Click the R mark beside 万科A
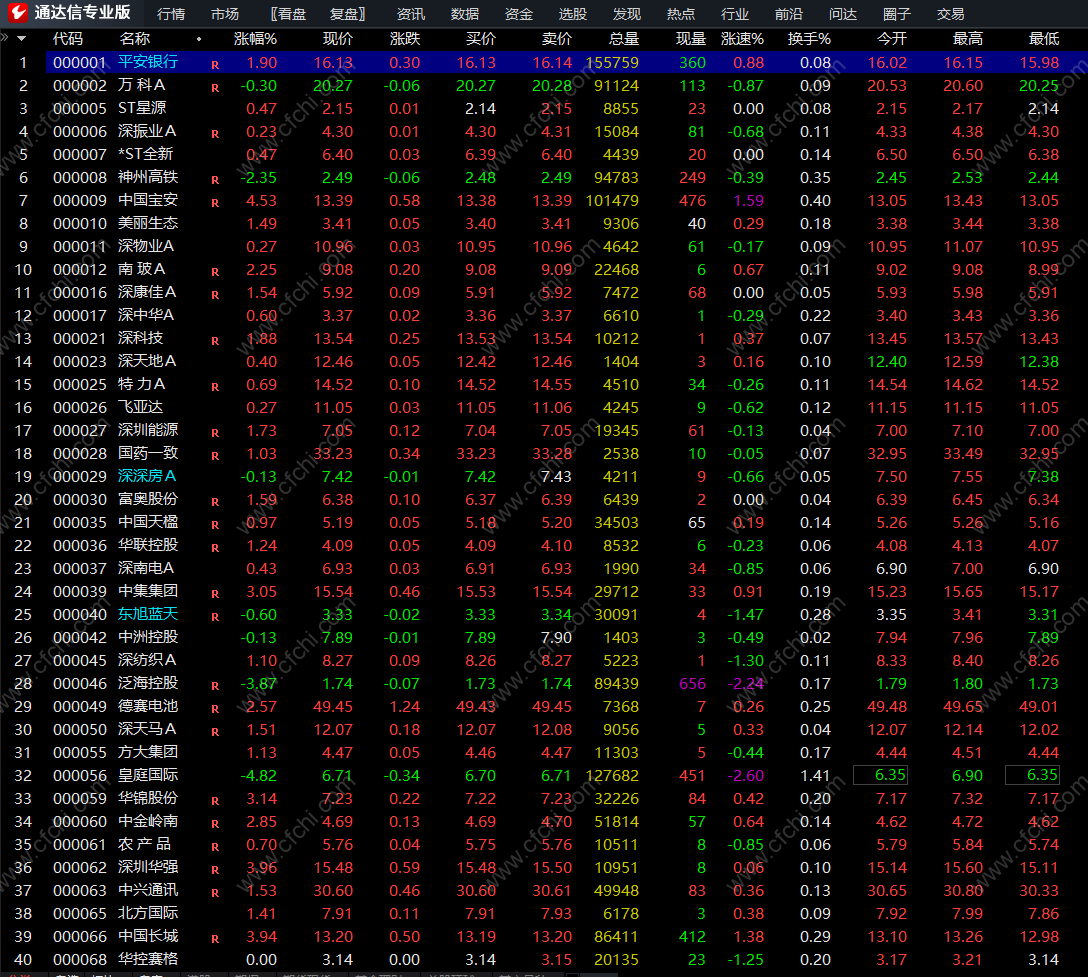1088x977 pixels. (x=215, y=87)
